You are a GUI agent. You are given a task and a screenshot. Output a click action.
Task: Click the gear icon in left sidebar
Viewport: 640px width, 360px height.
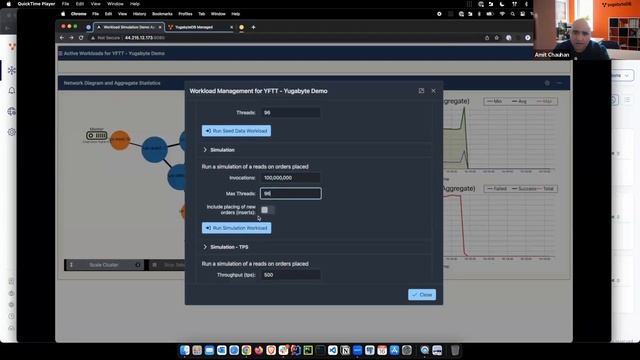point(11,132)
